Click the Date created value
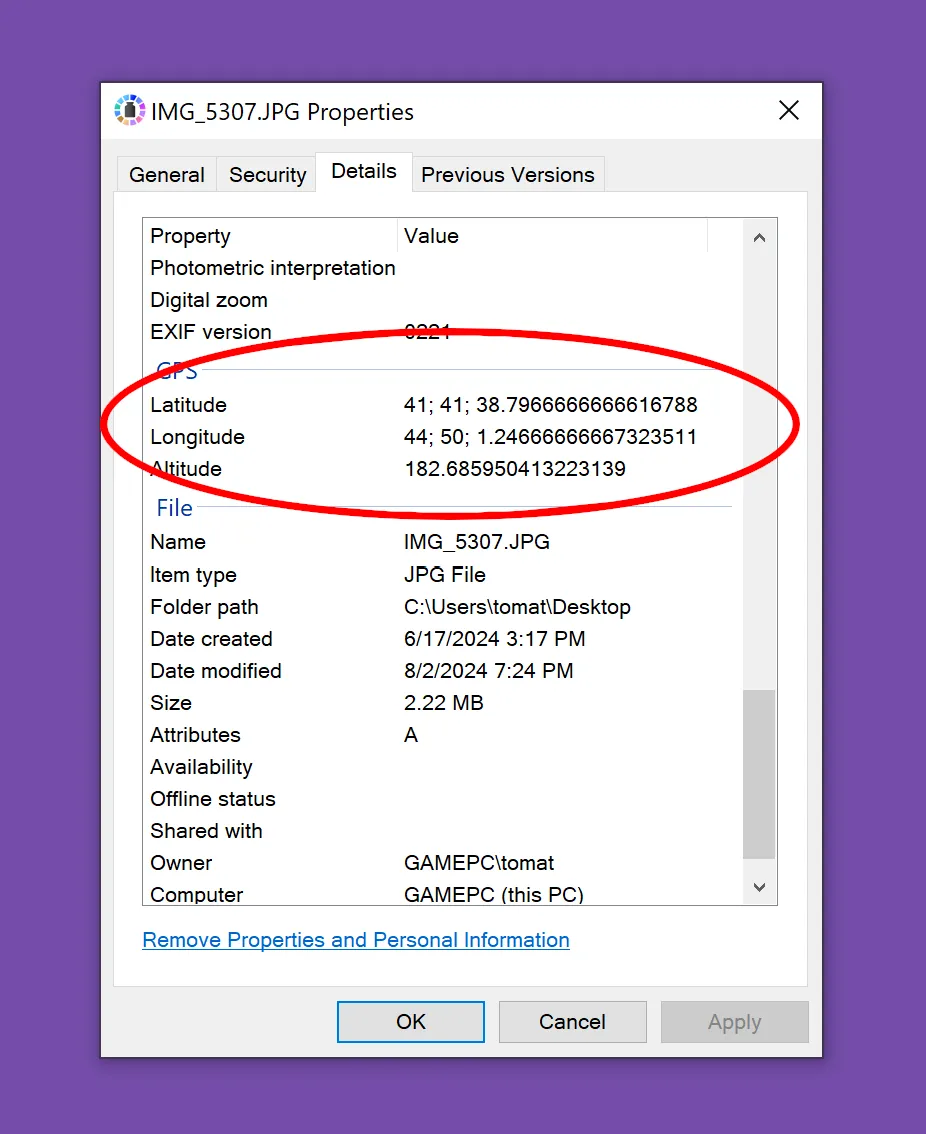This screenshot has height=1134, width=926. tap(494, 639)
